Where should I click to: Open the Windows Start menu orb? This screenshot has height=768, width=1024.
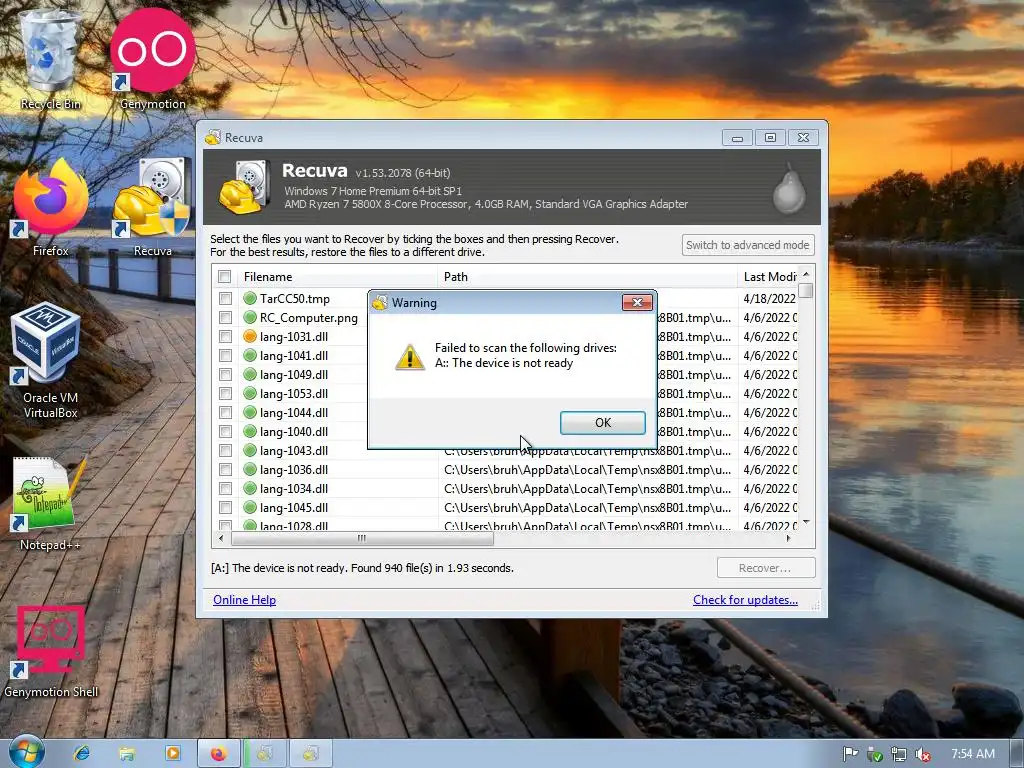pyautogui.click(x=26, y=752)
